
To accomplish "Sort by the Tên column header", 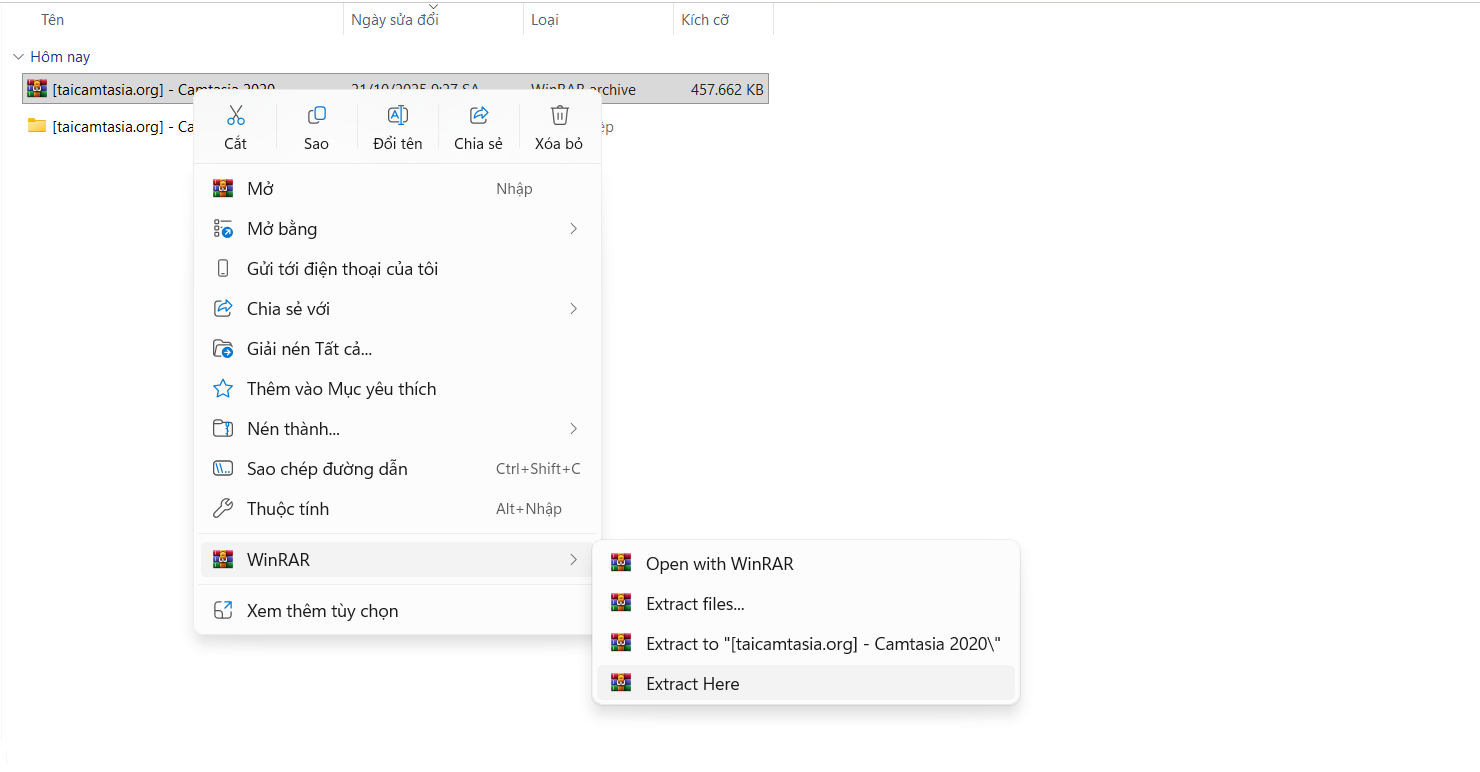I will tap(52, 20).
